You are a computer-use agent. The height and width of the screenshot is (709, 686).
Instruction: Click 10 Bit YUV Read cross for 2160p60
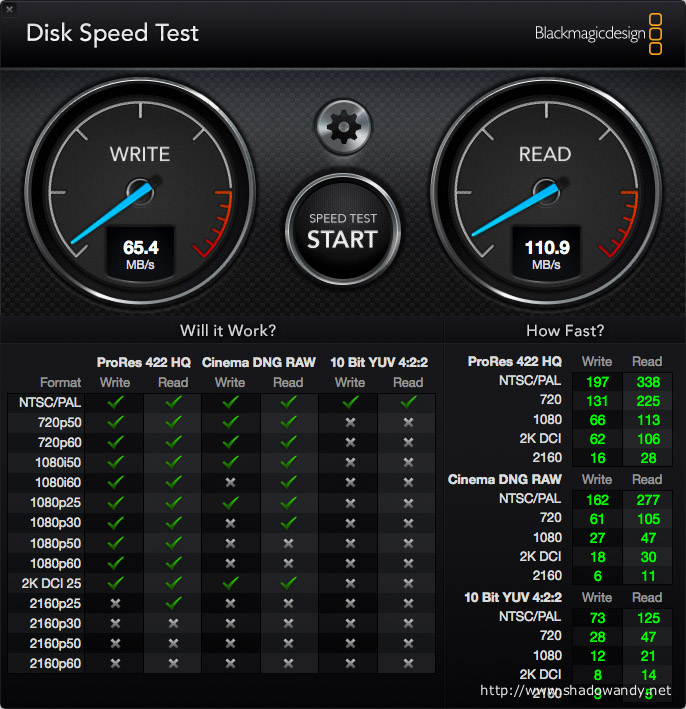(x=408, y=663)
